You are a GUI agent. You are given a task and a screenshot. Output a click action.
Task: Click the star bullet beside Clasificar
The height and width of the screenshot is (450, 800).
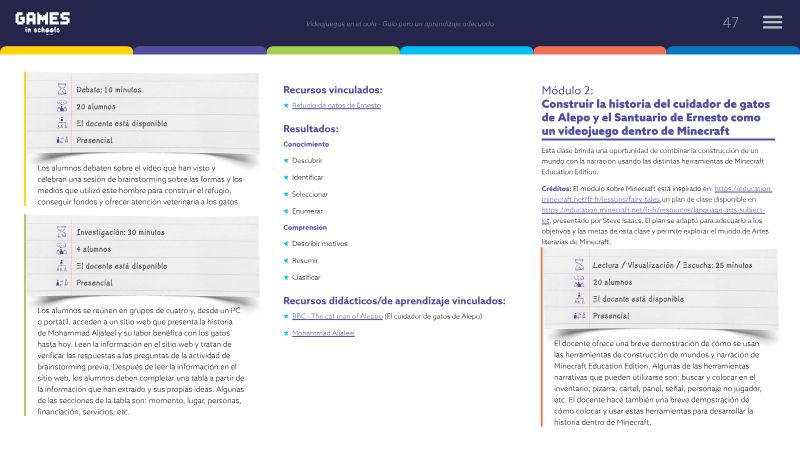pos(286,278)
